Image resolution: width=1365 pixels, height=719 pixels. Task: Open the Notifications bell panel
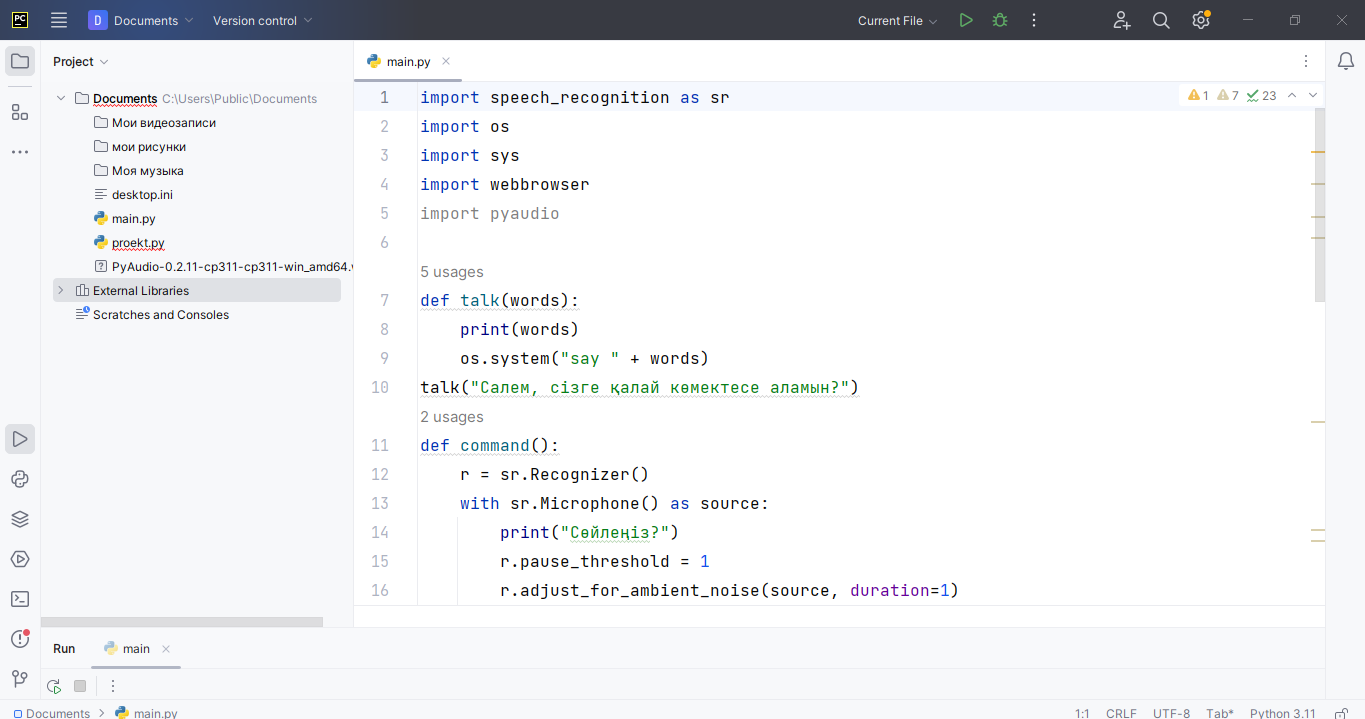pos(1346,61)
